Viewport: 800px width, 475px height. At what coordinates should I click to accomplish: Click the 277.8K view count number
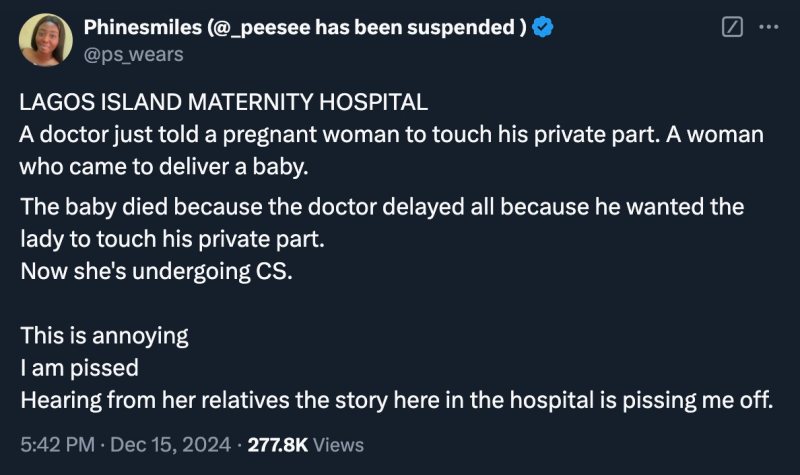coord(279,444)
